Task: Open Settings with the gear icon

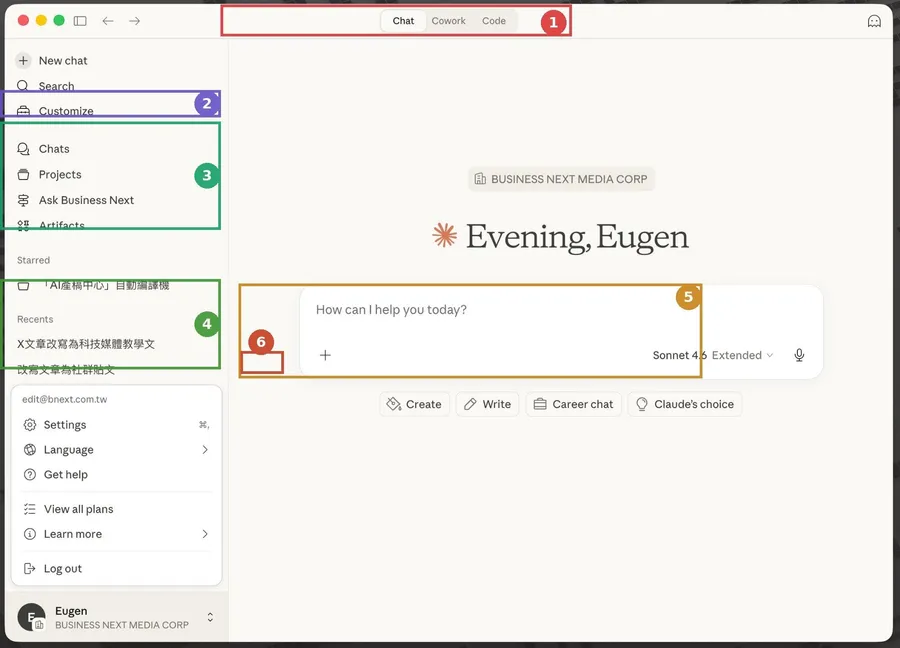Action: pos(30,425)
